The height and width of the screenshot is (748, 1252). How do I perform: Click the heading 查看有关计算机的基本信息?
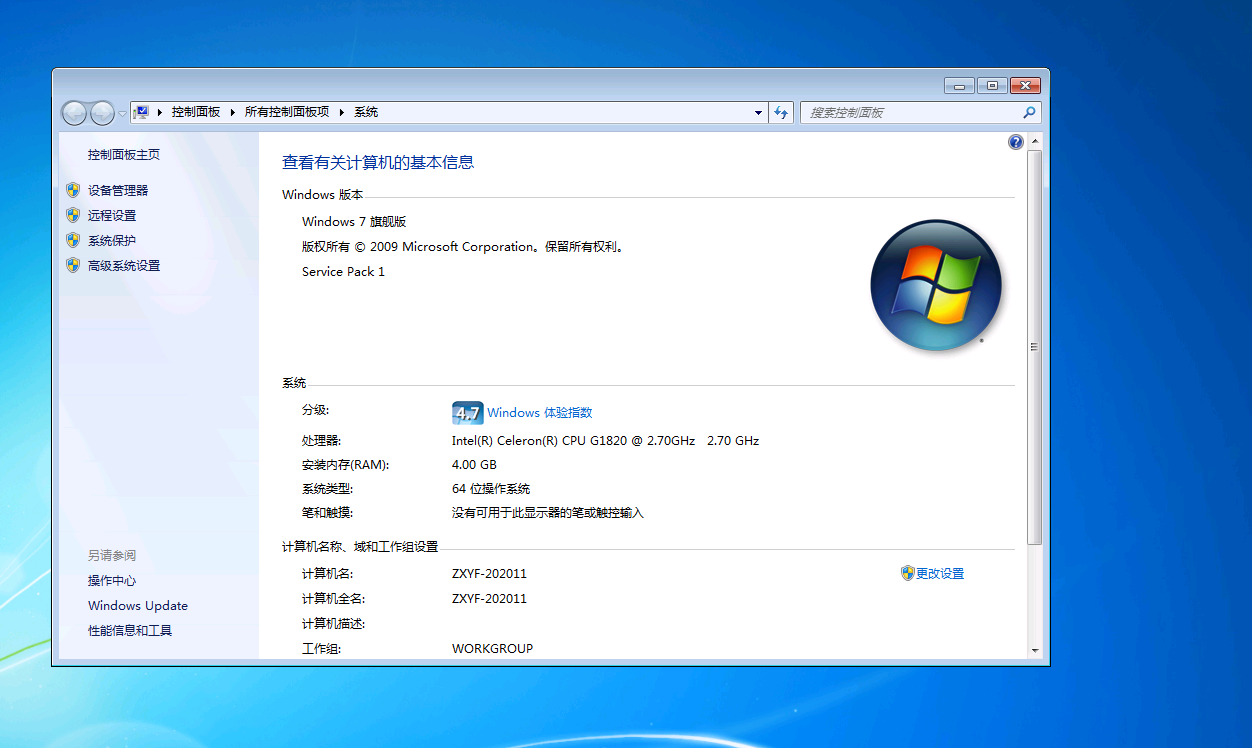click(x=378, y=162)
